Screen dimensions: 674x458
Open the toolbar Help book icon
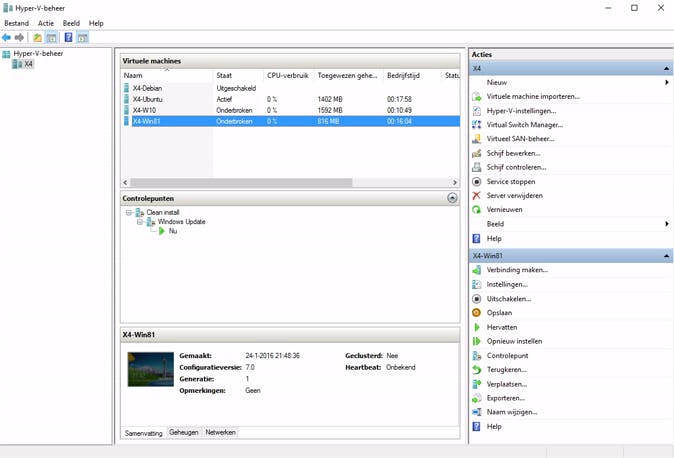pos(68,37)
